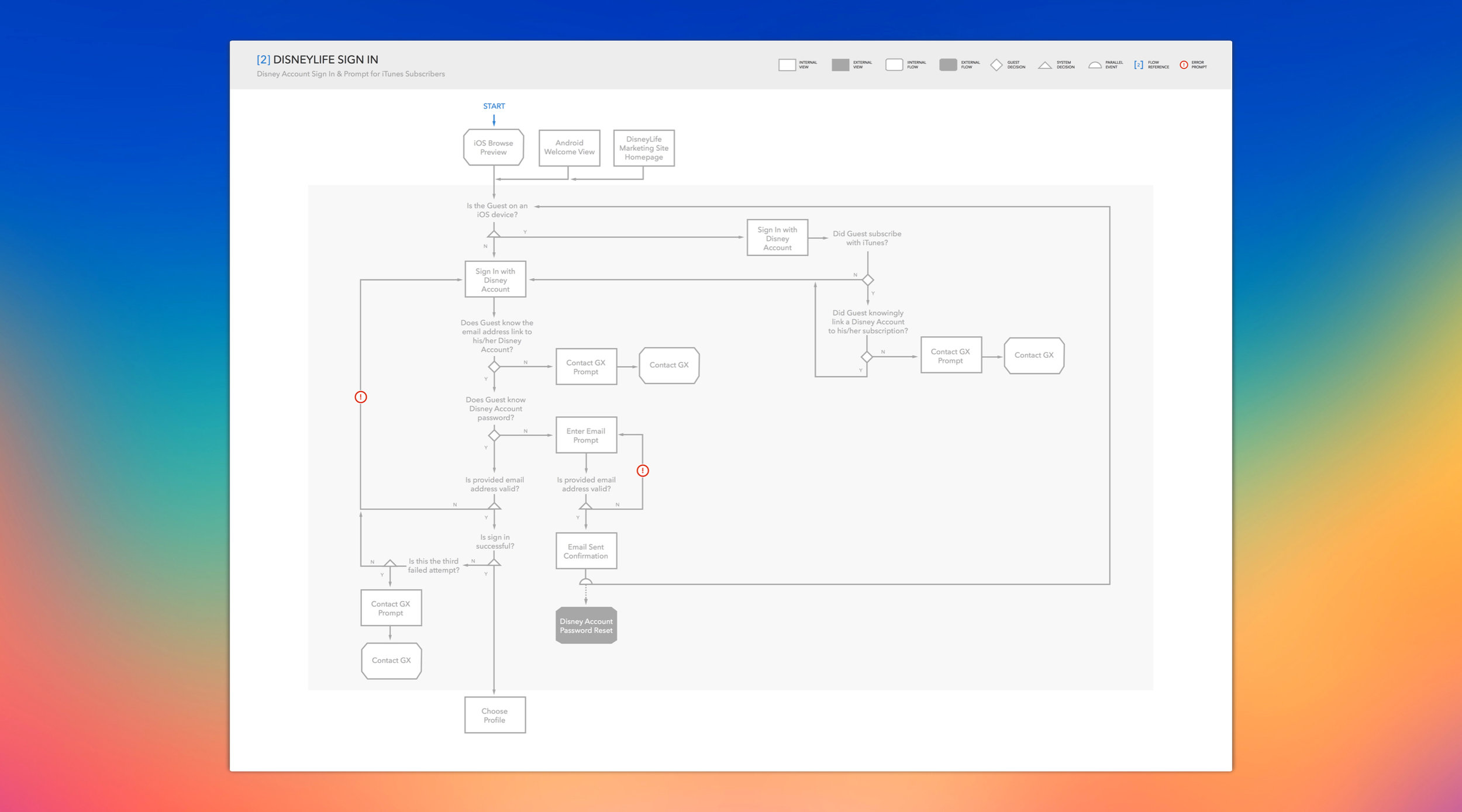The width and height of the screenshot is (1462, 812).
Task: Click triangle below 'Is sign in successful?'
Action: 494,562
